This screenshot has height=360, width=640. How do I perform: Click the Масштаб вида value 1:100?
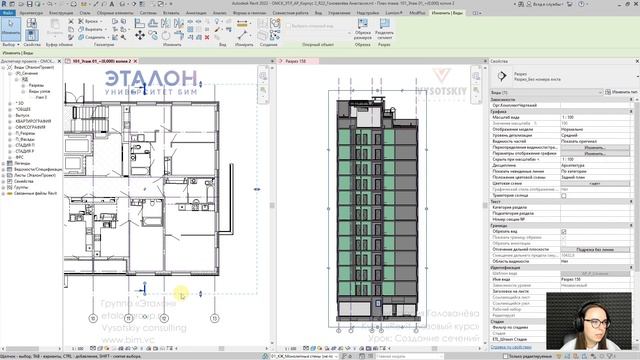595,117
